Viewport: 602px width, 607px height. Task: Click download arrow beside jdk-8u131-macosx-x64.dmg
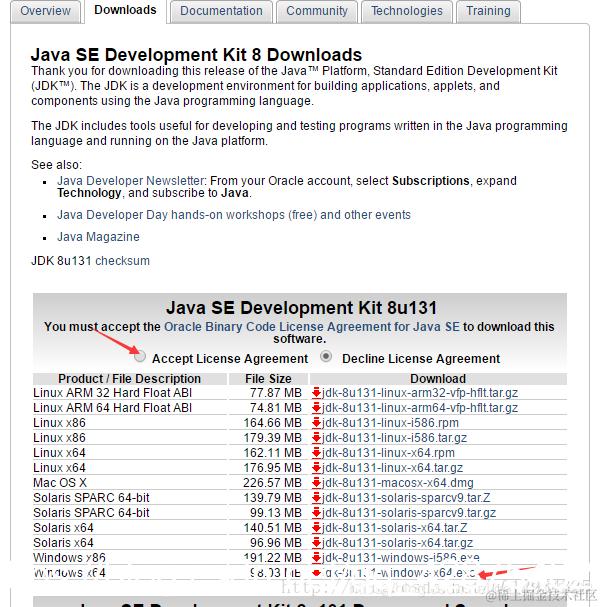tap(316, 483)
